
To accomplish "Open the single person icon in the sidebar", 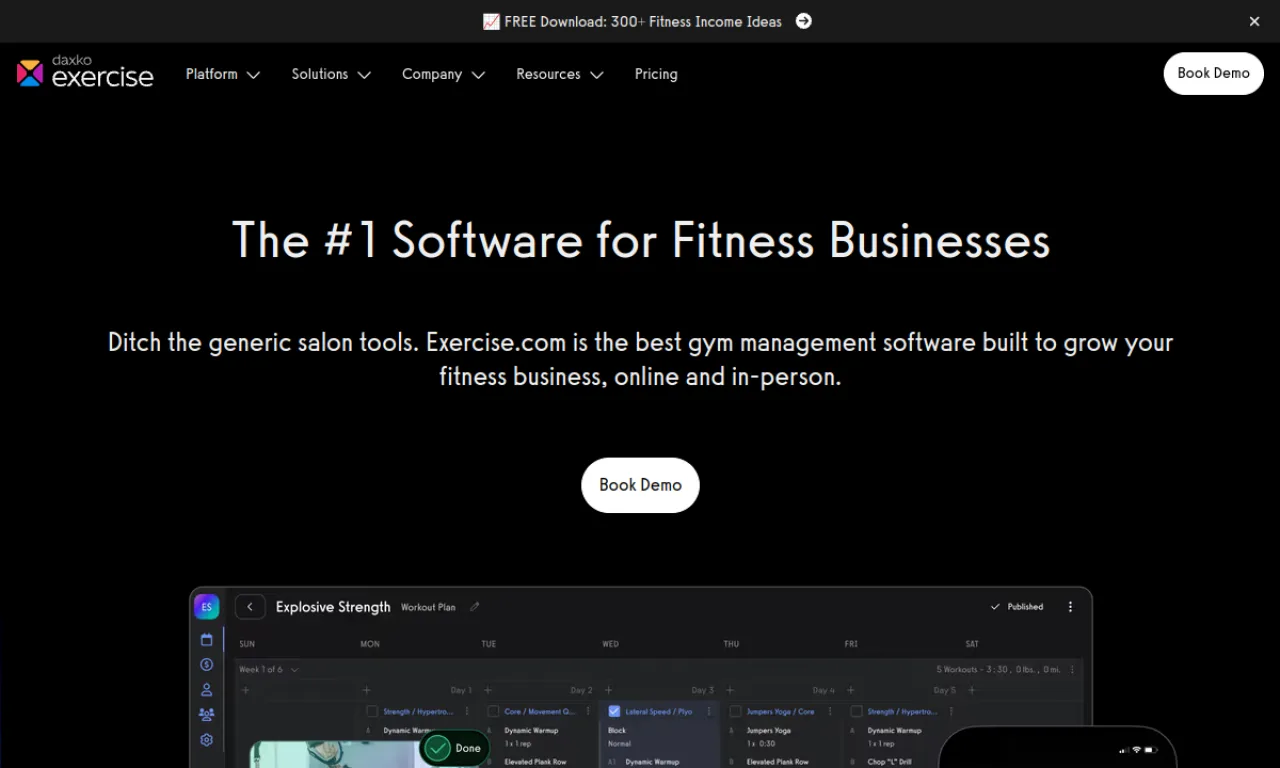I will pos(206,690).
